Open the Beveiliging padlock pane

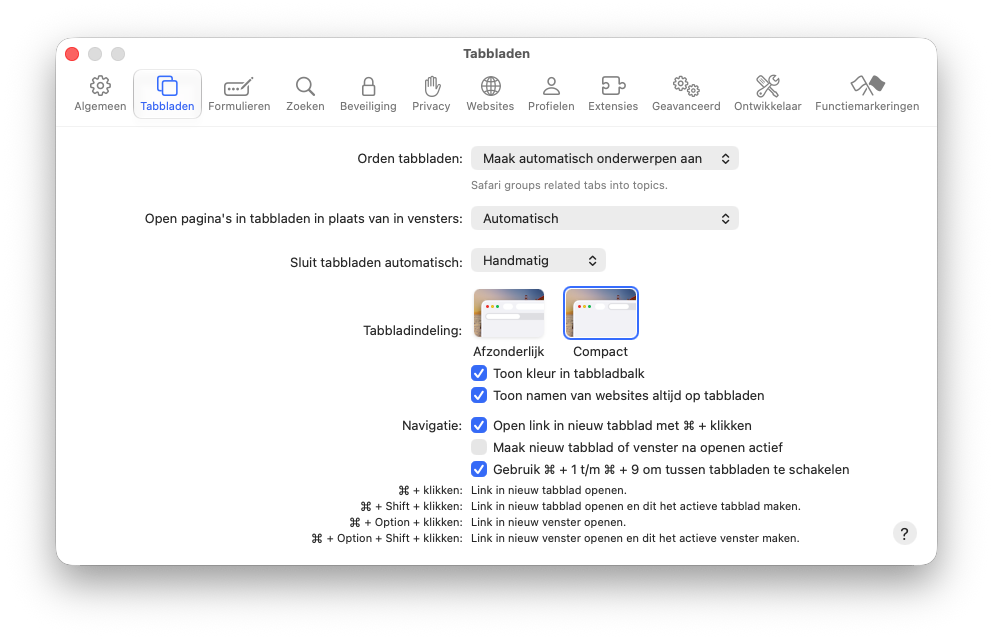click(368, 94)
